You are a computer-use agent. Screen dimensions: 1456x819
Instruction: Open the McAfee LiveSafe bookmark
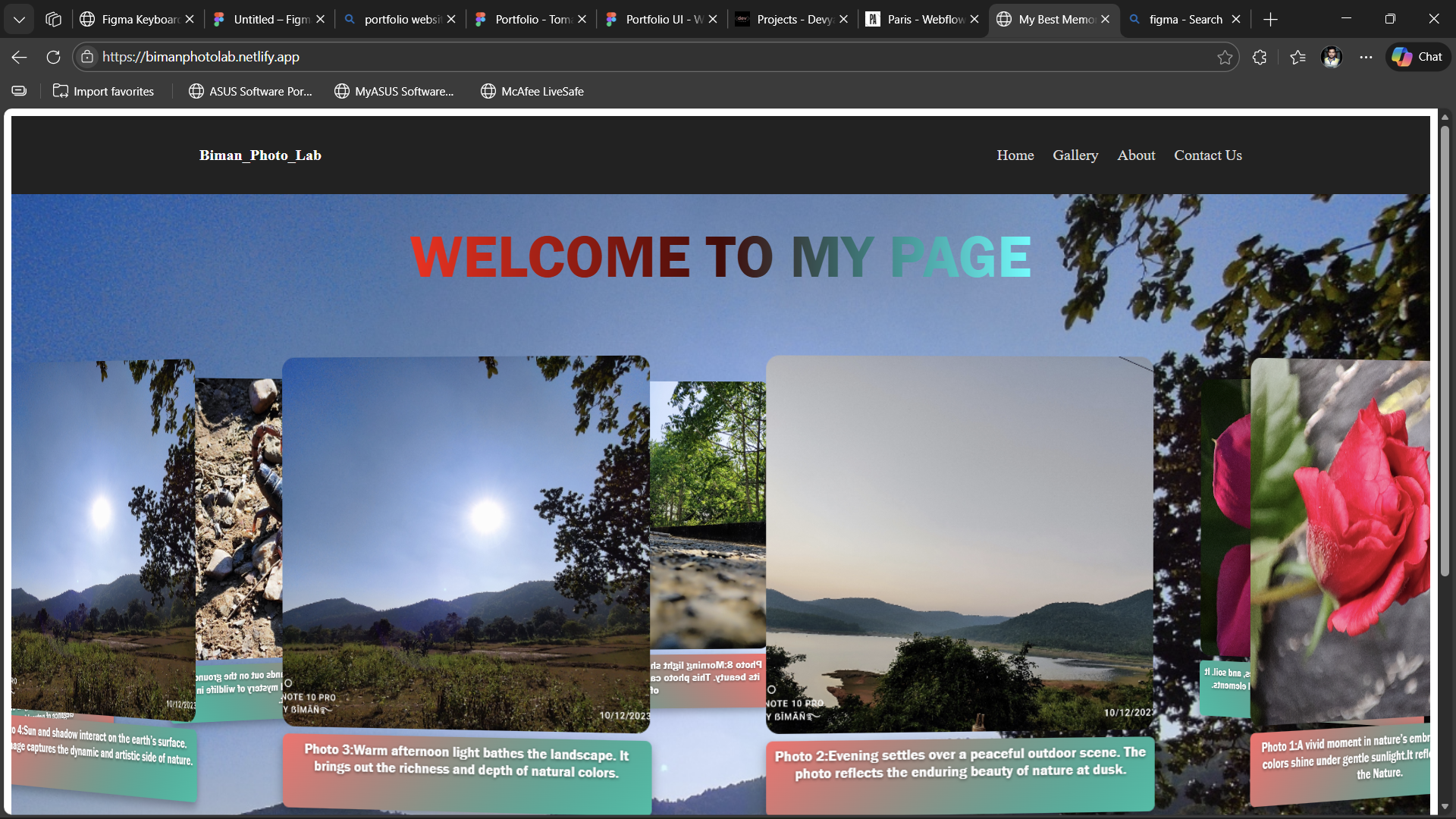(532, 91)
